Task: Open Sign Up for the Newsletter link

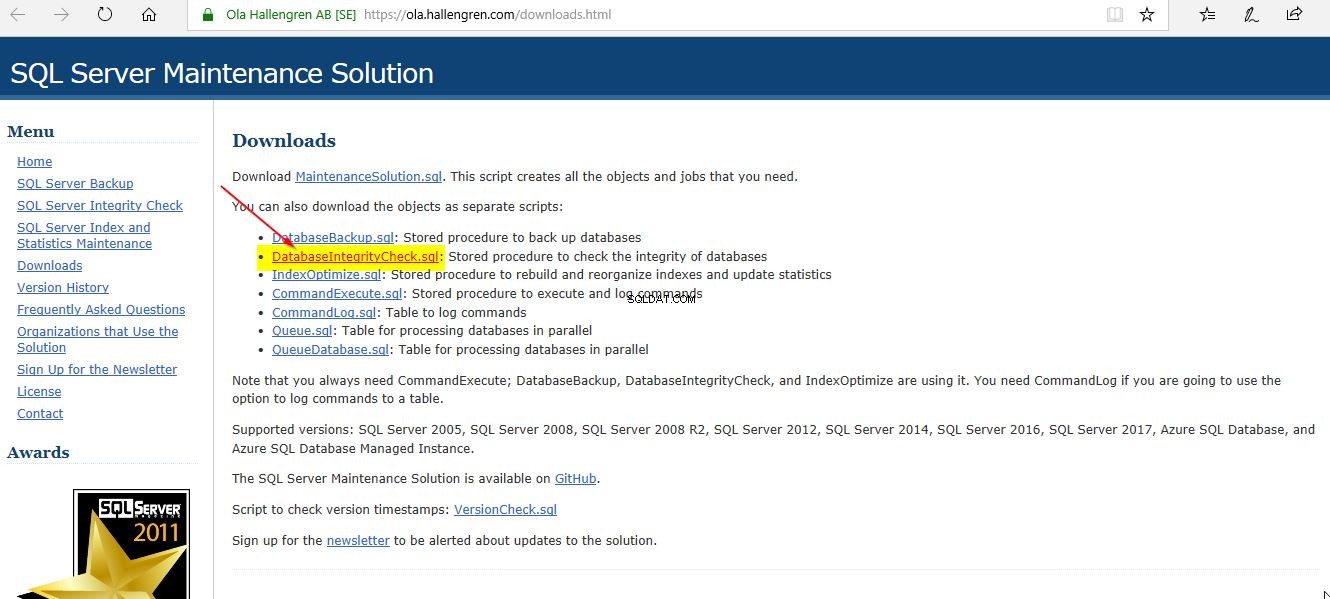Action: coord(97,370)
